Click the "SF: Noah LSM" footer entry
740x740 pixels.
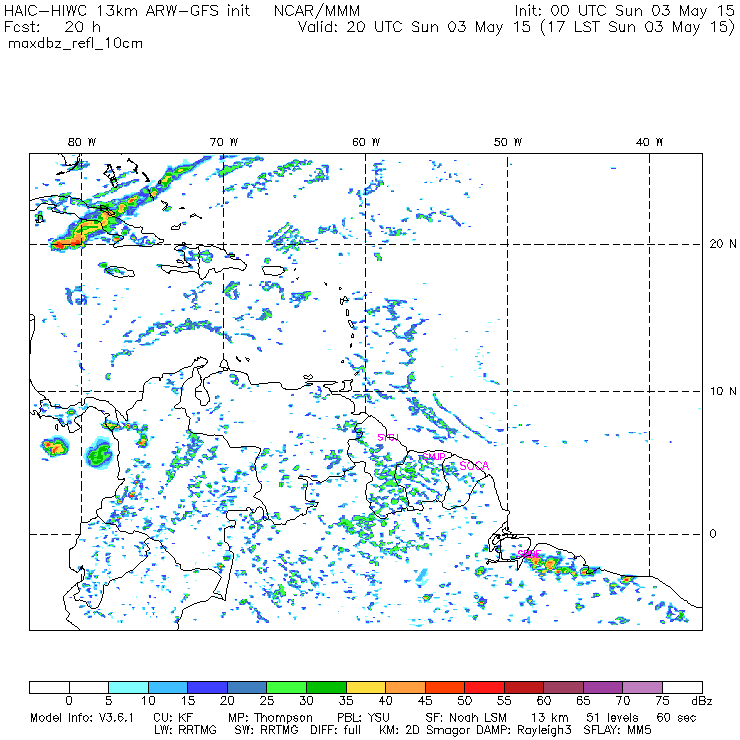pyautogui.click(x=466, y=718)
